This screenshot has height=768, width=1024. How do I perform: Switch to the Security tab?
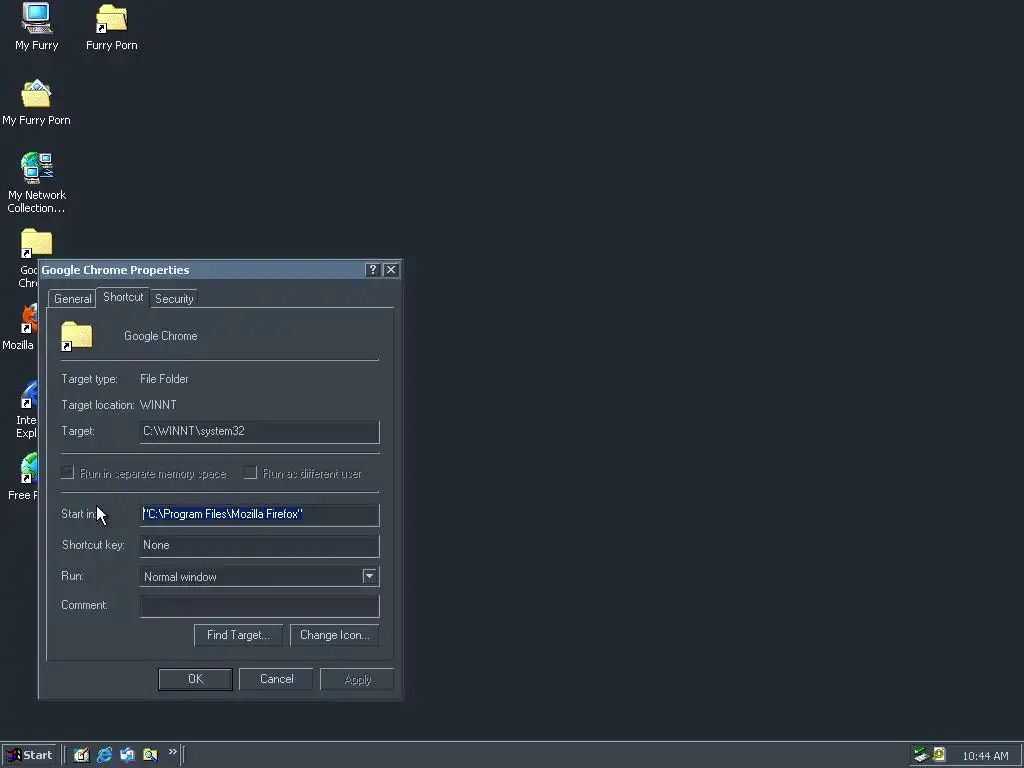(x=174, y=298)
